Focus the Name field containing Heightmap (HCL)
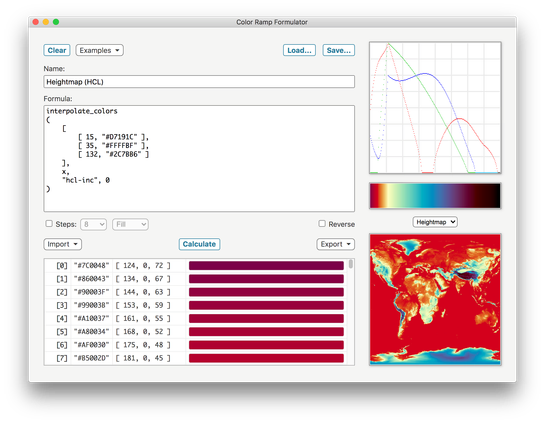Image resolution: width=545 pixels, height=423 pixels. coord(199,82)
